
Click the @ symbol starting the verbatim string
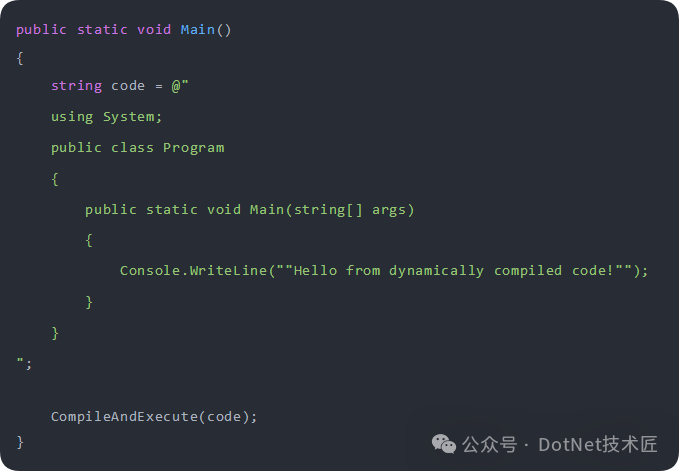pos(175,86)
